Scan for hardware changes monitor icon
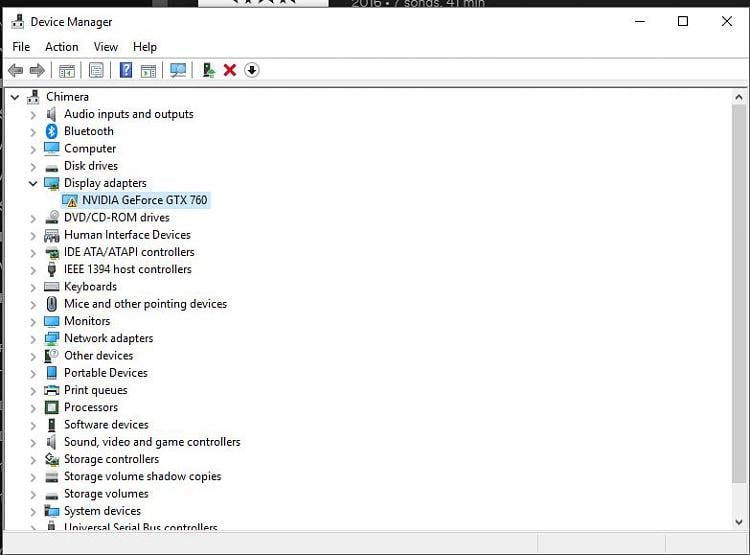 click(x=178, y=71)
